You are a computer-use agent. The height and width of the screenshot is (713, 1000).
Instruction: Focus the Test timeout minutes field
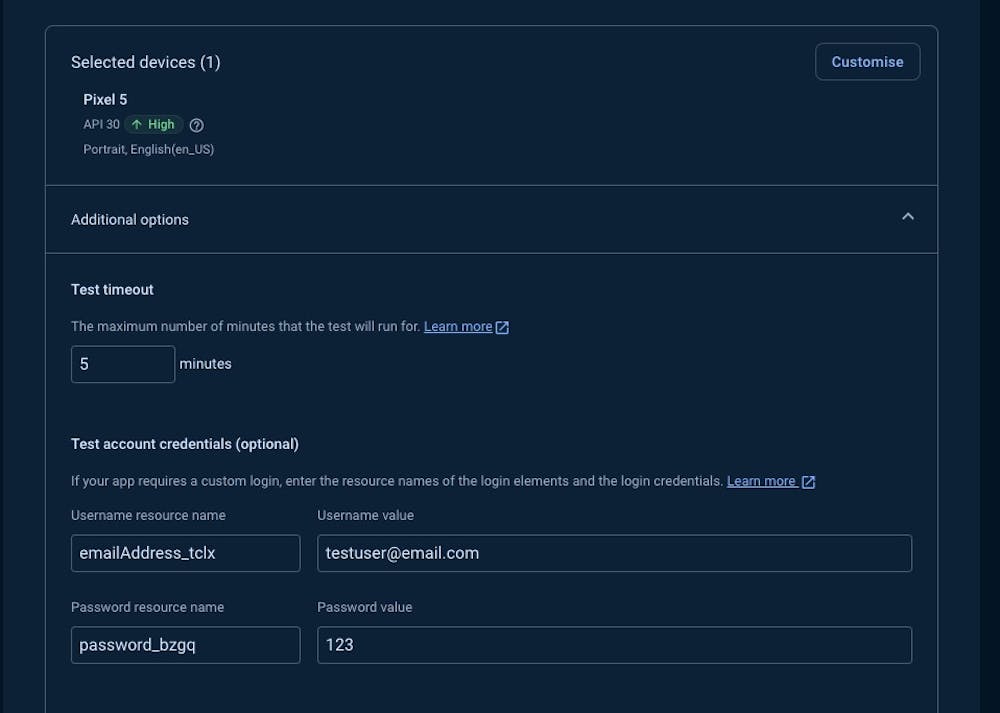click(122, 364)
